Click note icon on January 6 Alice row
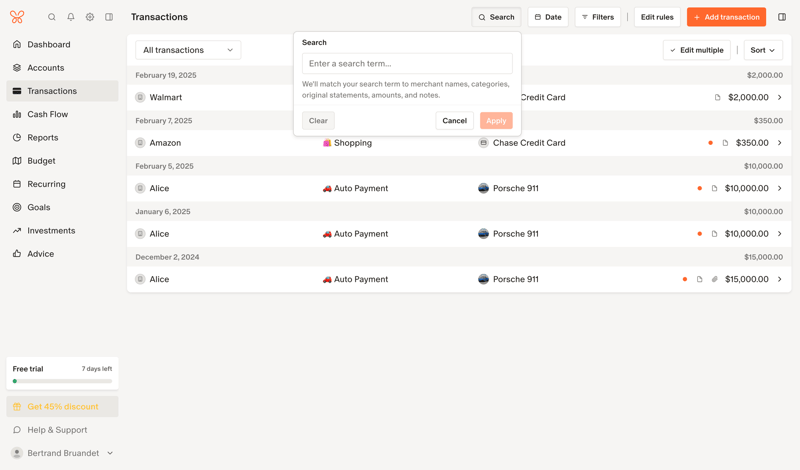This screenshot has width=800, height=470. (714, 233)
